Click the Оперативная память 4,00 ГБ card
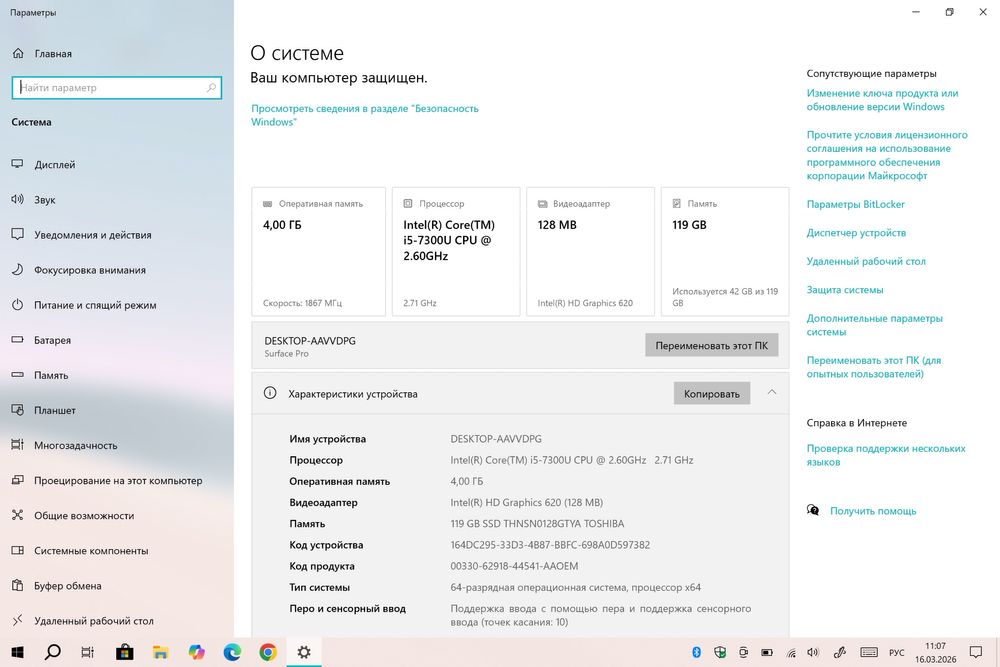Screen dimensions: 1000x667 (x=319, y=252)
